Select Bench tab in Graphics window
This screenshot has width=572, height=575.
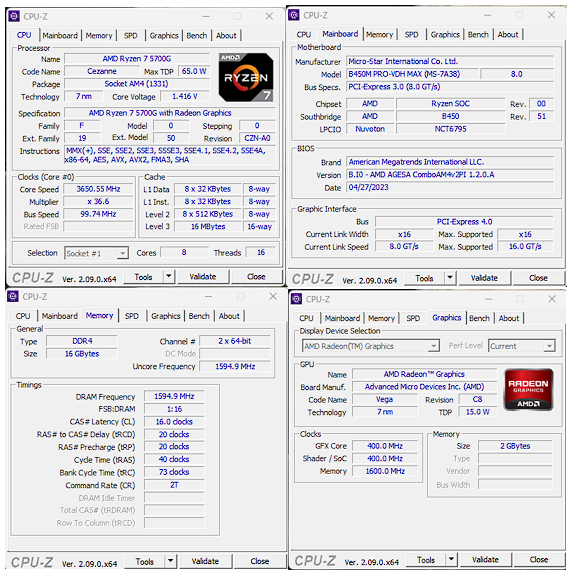(480, 318)
